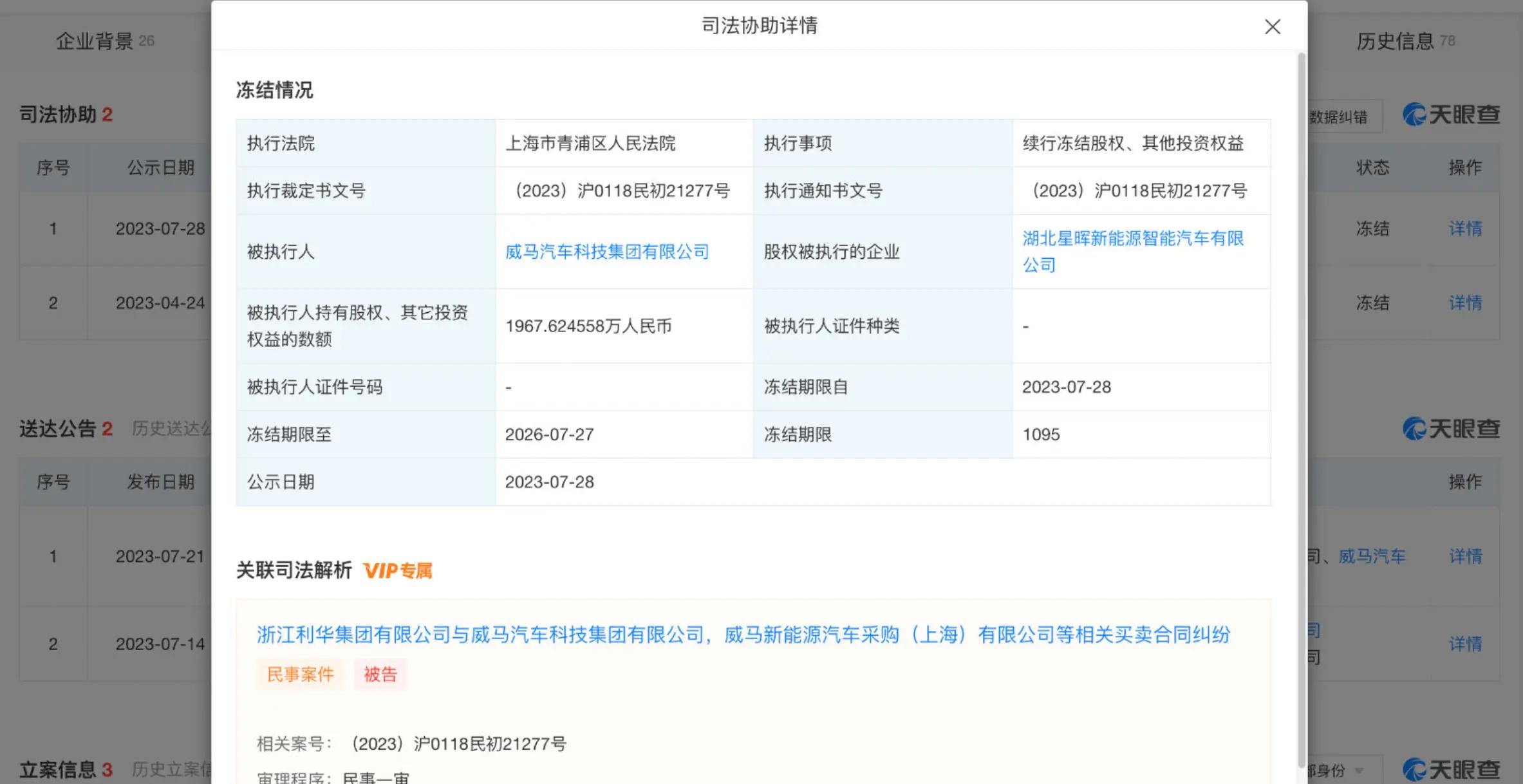Open 威马汽车科技集团有限公司 company link
The width and height of the screenshot is (1523, 784).
click(606, 252)
